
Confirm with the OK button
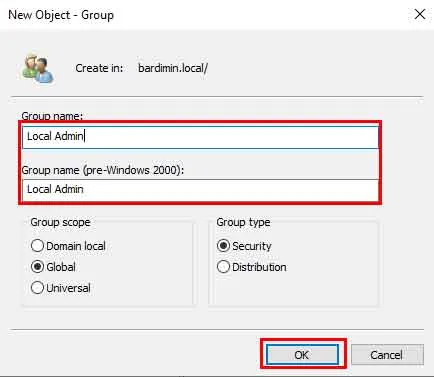point(302,355)
